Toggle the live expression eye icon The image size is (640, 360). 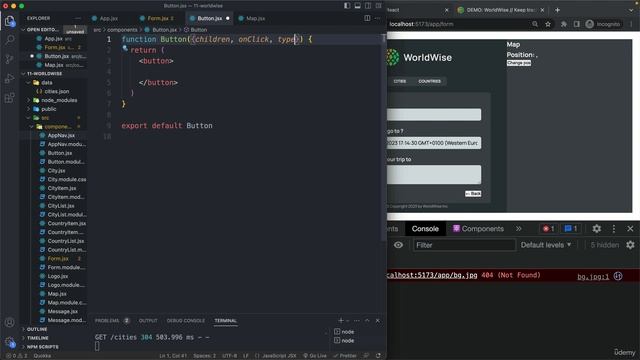click(398, 245)
